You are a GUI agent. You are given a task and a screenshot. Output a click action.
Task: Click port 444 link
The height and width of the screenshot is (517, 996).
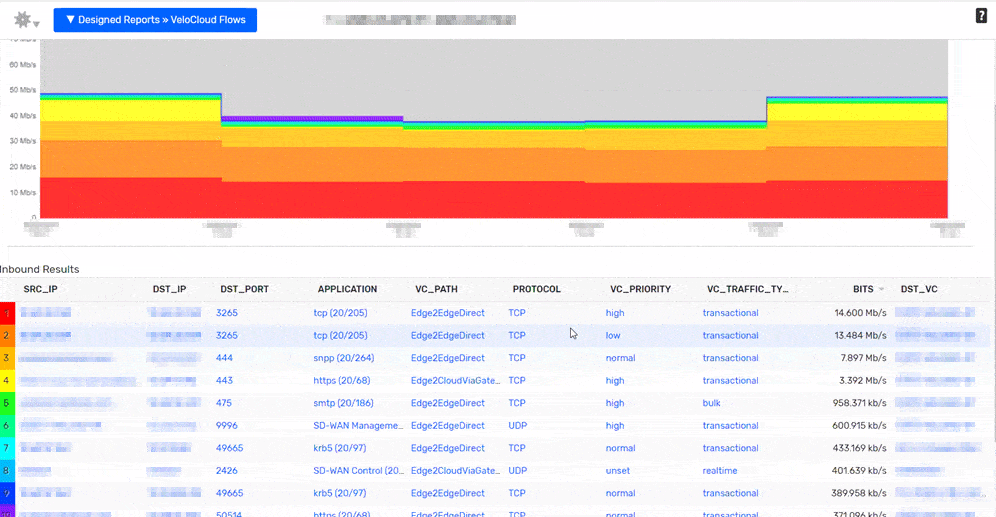[x=224, y=358]
